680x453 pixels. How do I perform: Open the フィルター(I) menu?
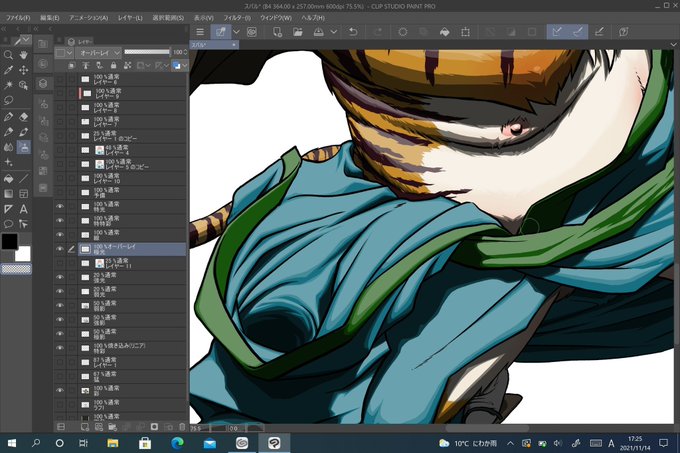(x=237, y=18)
